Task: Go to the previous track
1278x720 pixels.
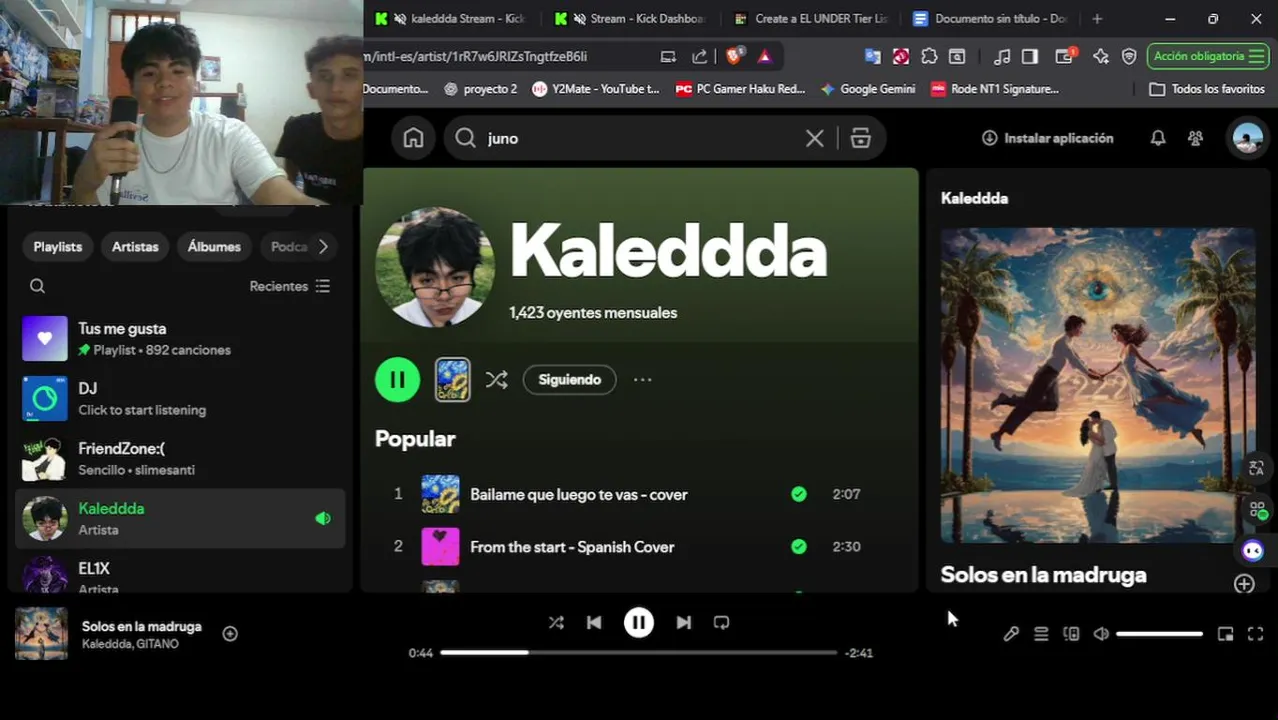Action: pyautogui.click(x=594, y=622)
